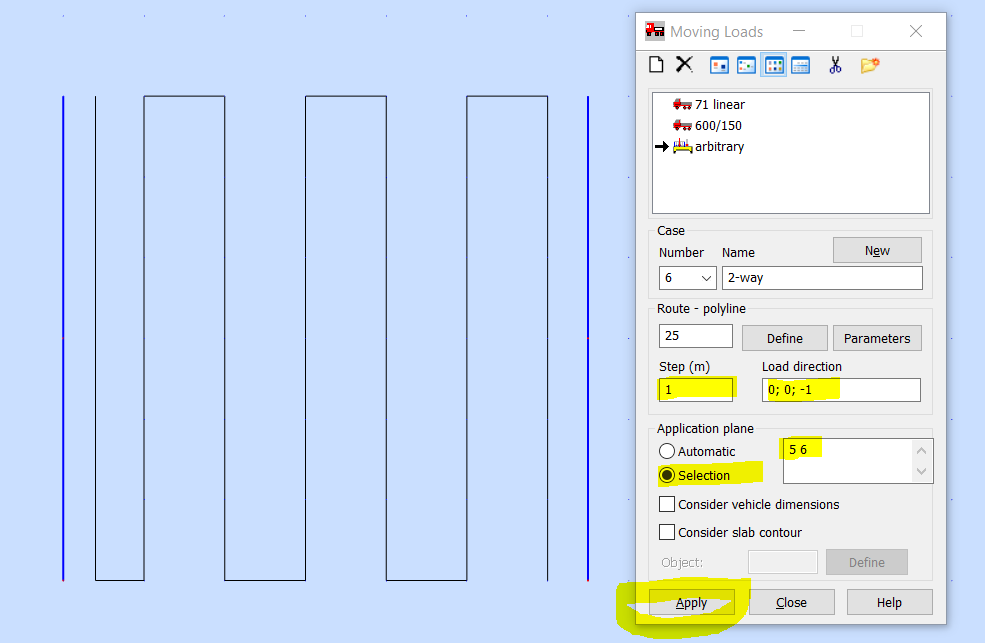The image size is (985, 643).
Task: Delete the selected load case with X icon
Action: (x=684, y=64)
